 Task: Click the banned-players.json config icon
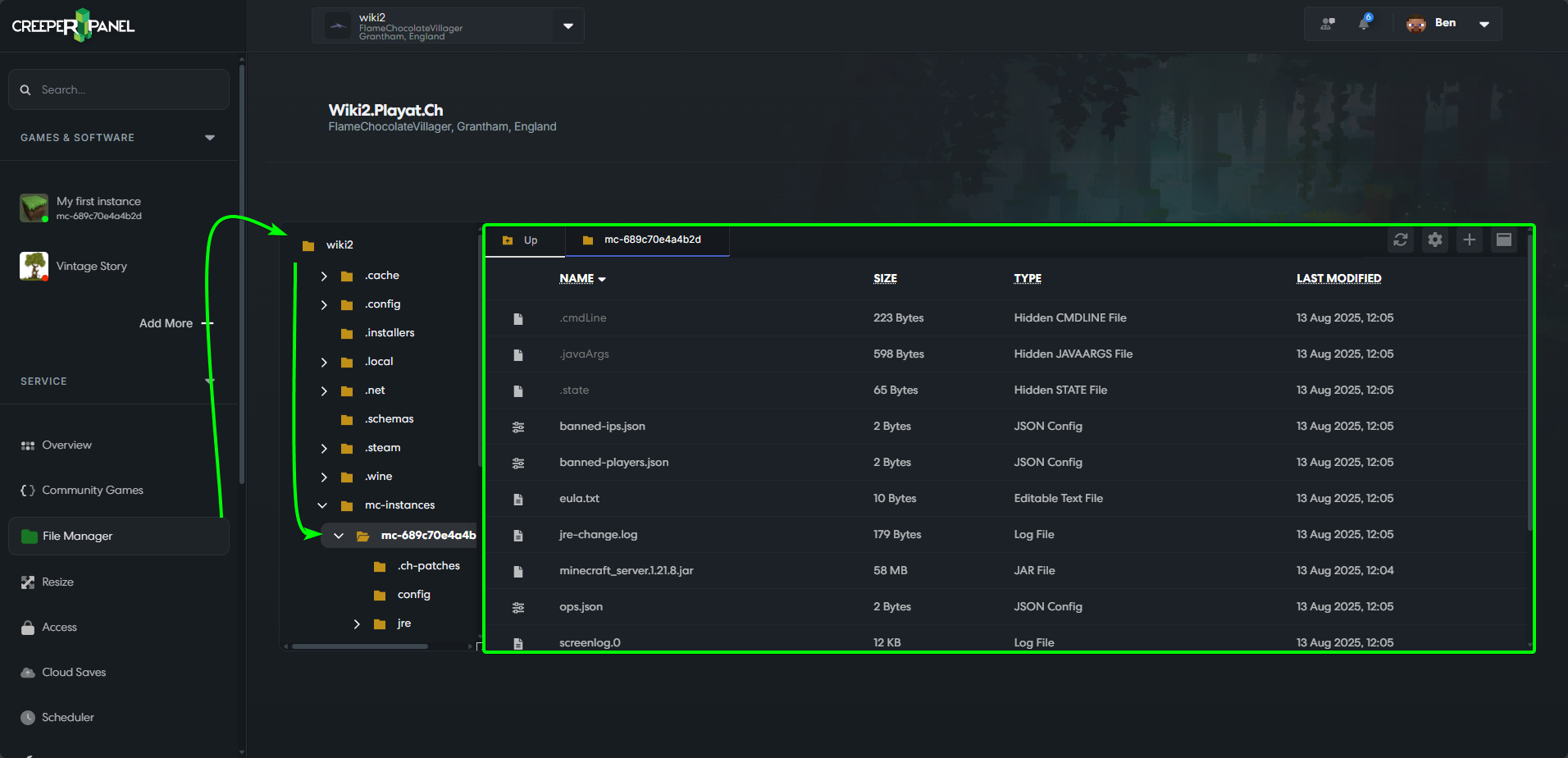click(518, 463)
